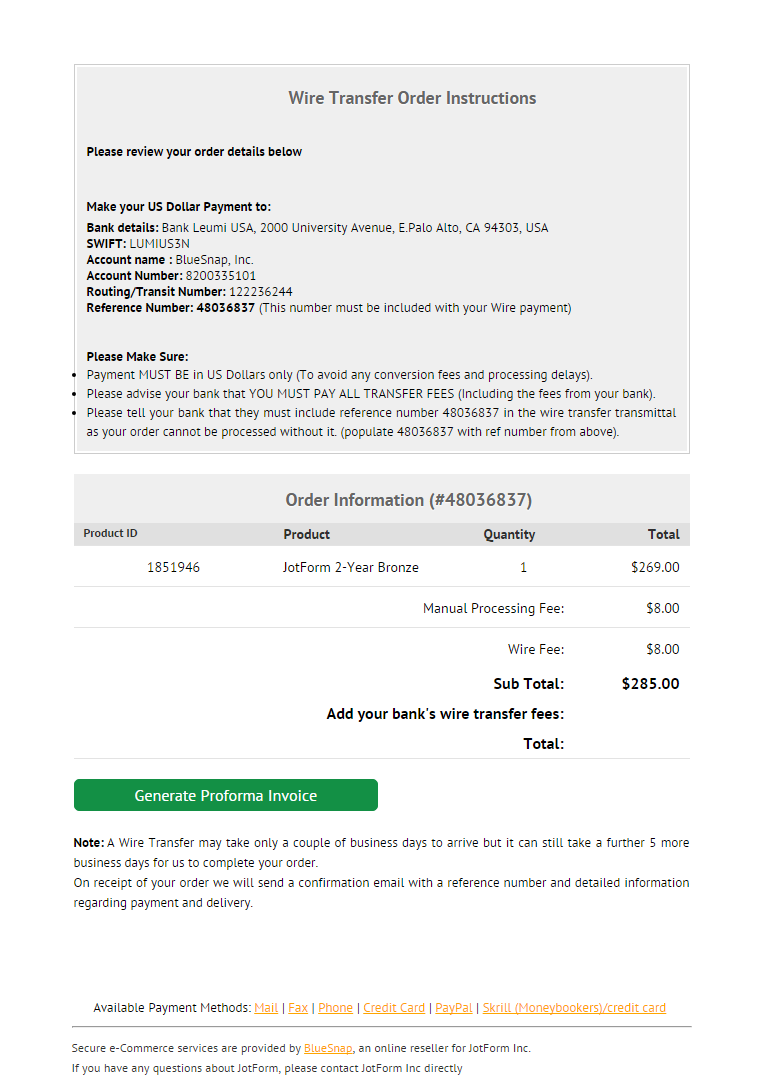Click the SWIFT code LUMIUS3N
The image size is (758, 1083).
coord(160,244)
